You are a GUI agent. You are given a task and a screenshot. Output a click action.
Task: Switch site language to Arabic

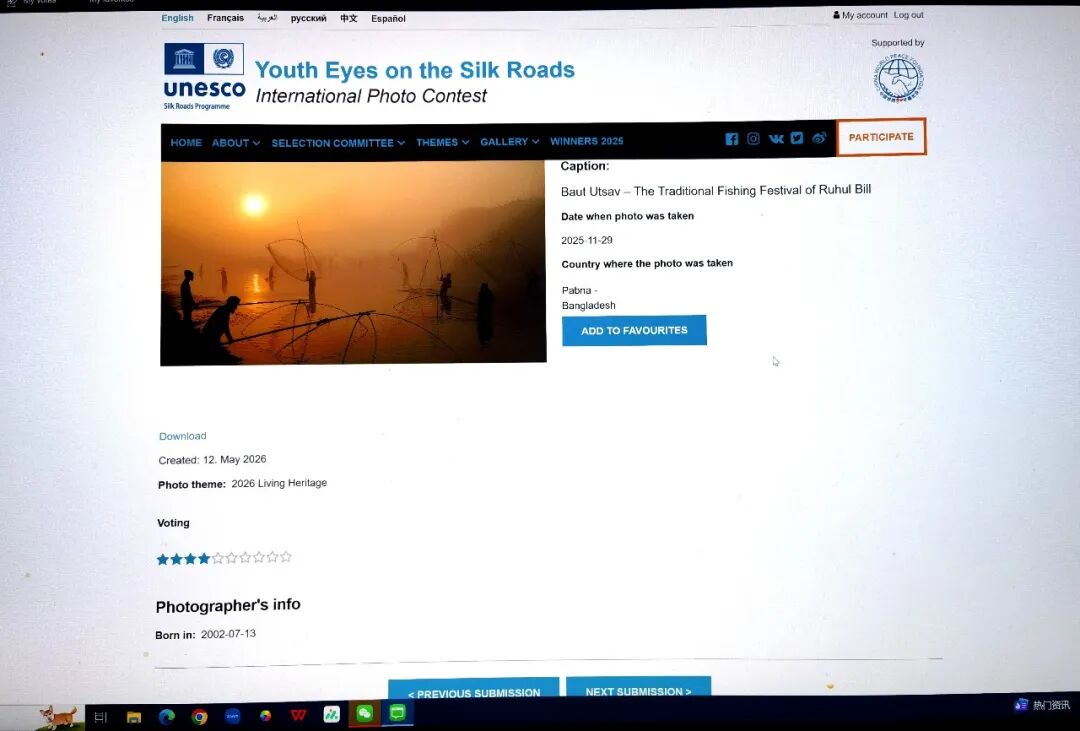point(267,18)
